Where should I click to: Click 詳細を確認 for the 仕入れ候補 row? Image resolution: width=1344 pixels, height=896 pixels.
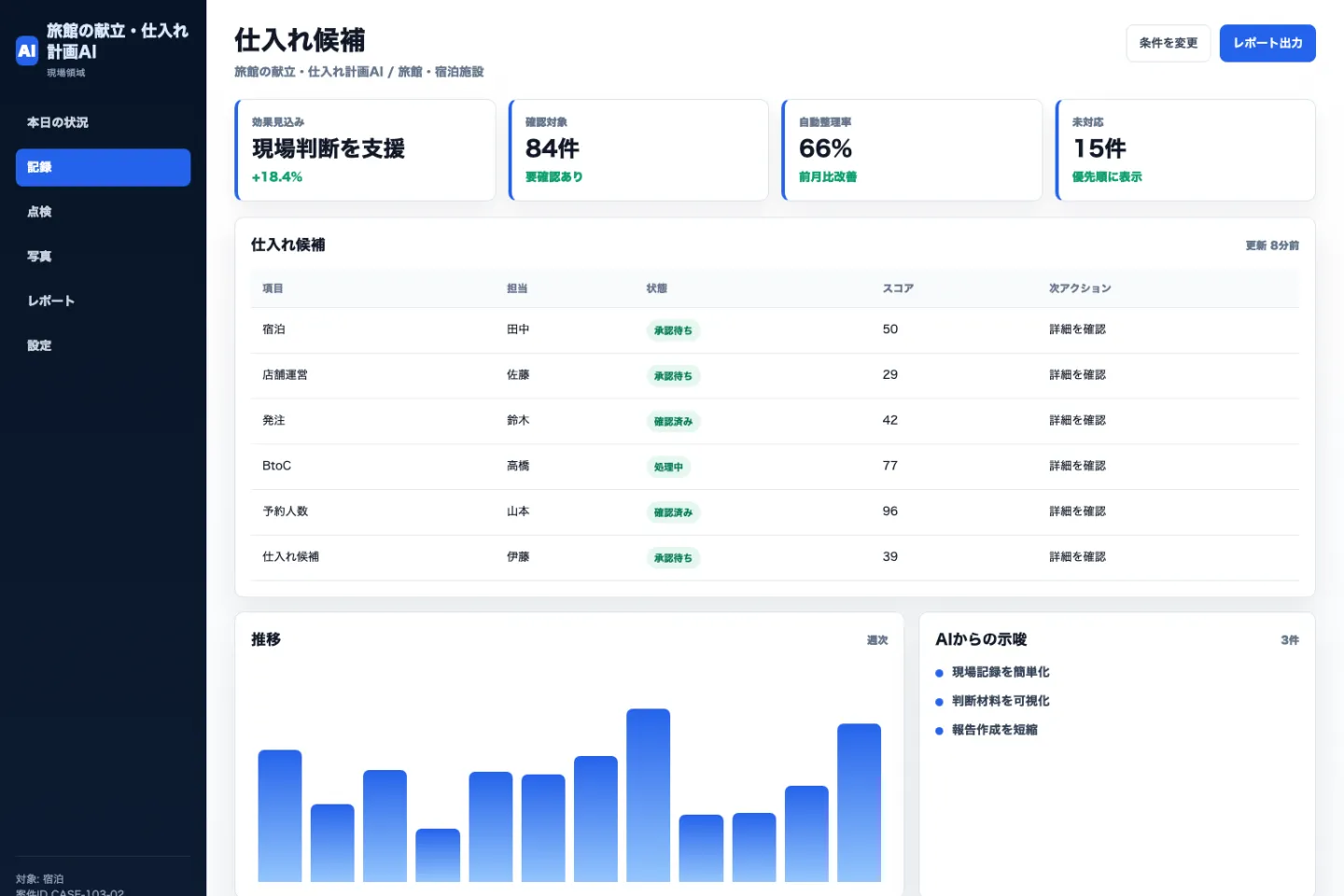click(x=1077, y=556)
